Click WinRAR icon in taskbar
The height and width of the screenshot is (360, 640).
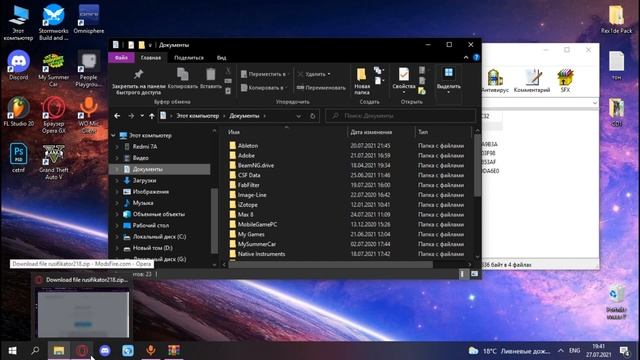point(174,351)
